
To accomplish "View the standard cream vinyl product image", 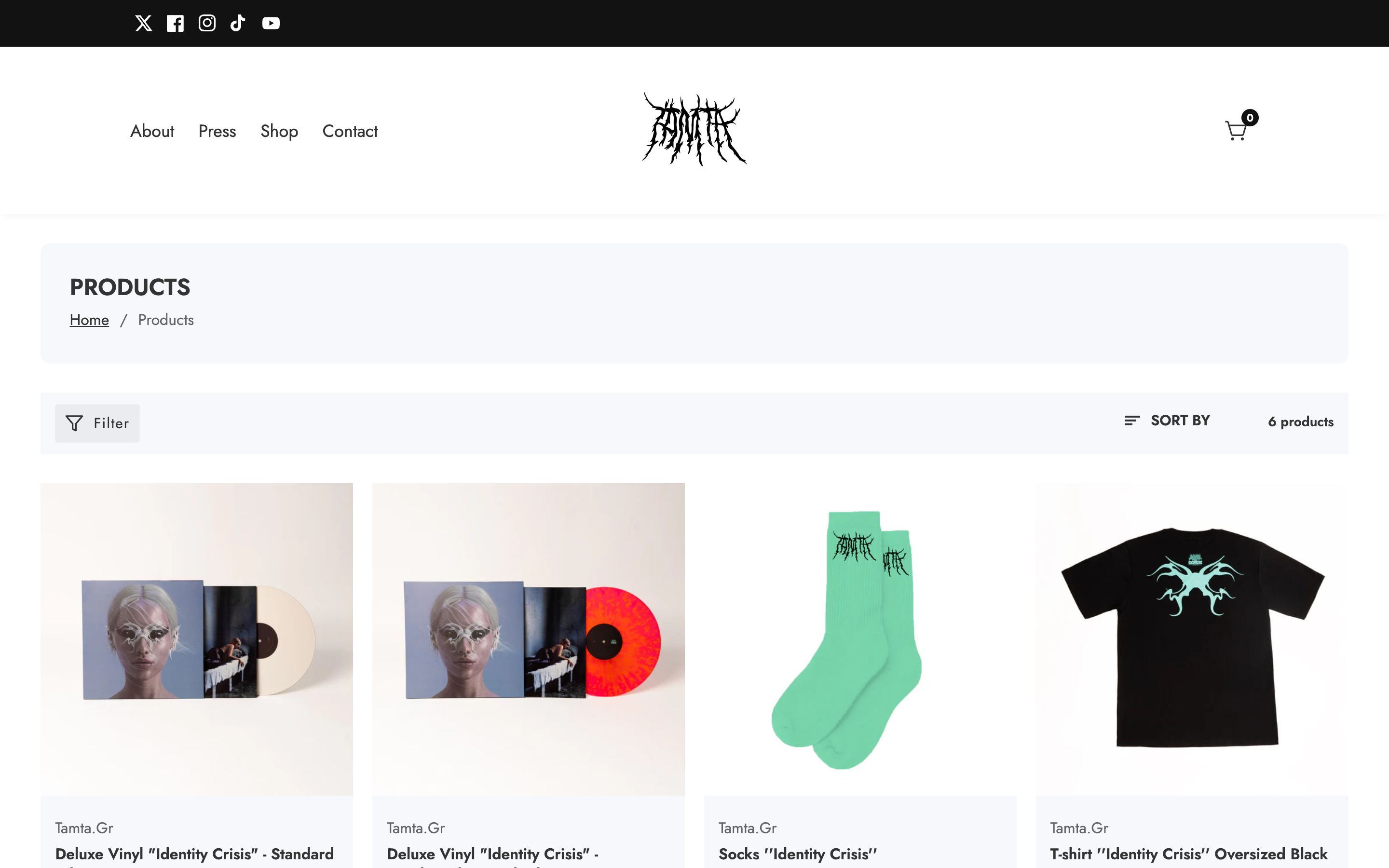I will pos(196,639).
